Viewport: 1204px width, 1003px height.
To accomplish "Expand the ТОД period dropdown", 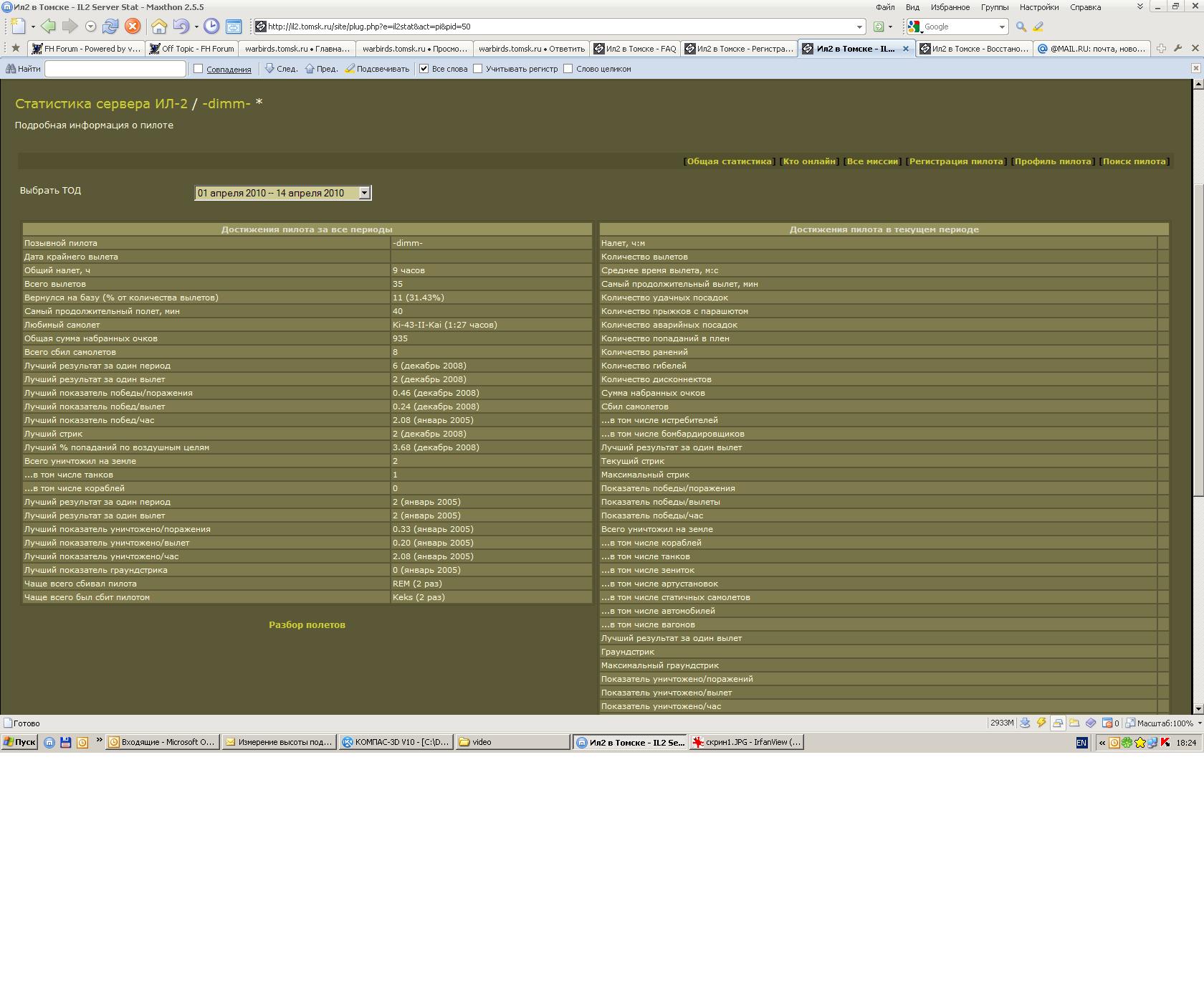I will point(364,193).
